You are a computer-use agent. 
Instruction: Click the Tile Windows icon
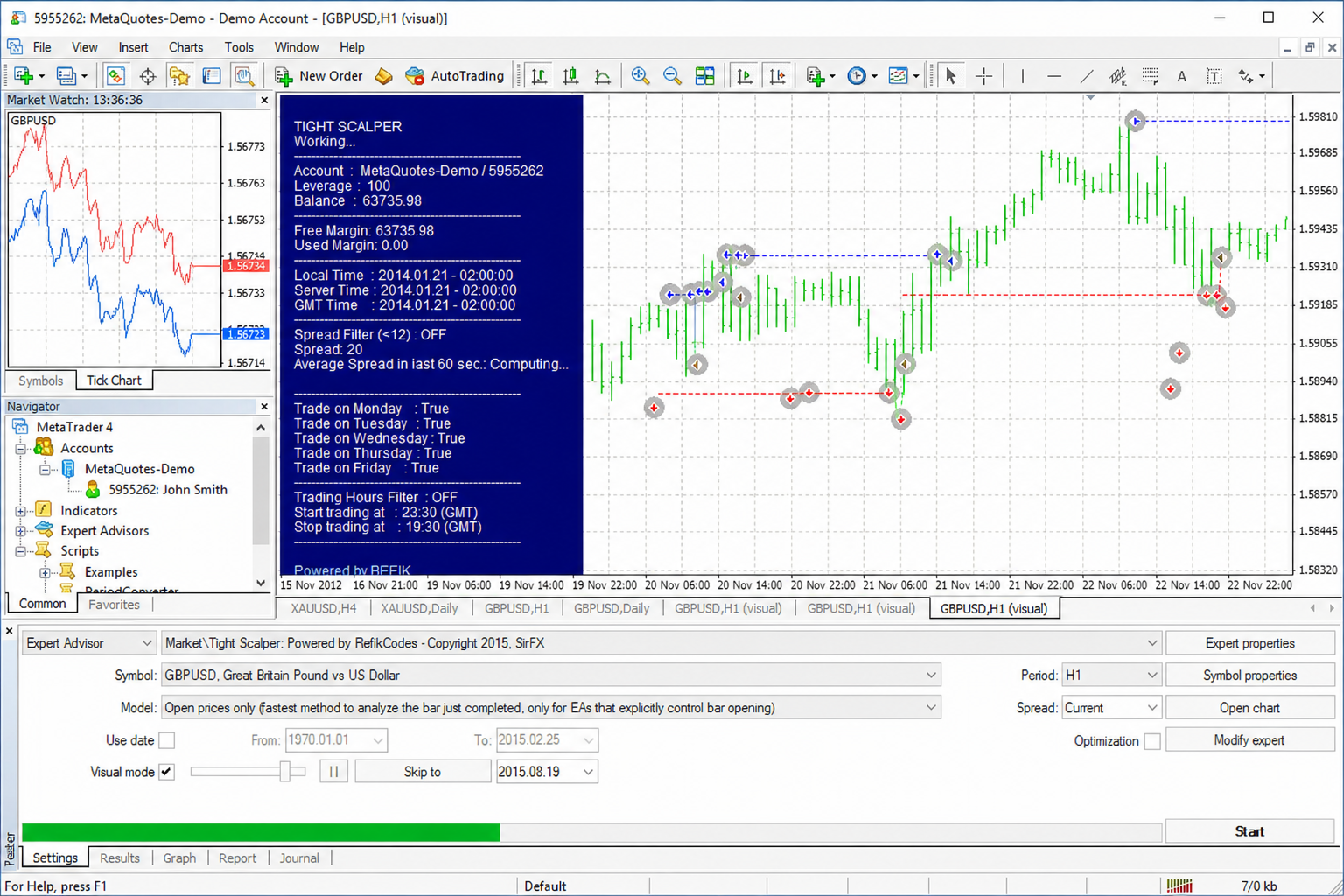coord(704,76)
